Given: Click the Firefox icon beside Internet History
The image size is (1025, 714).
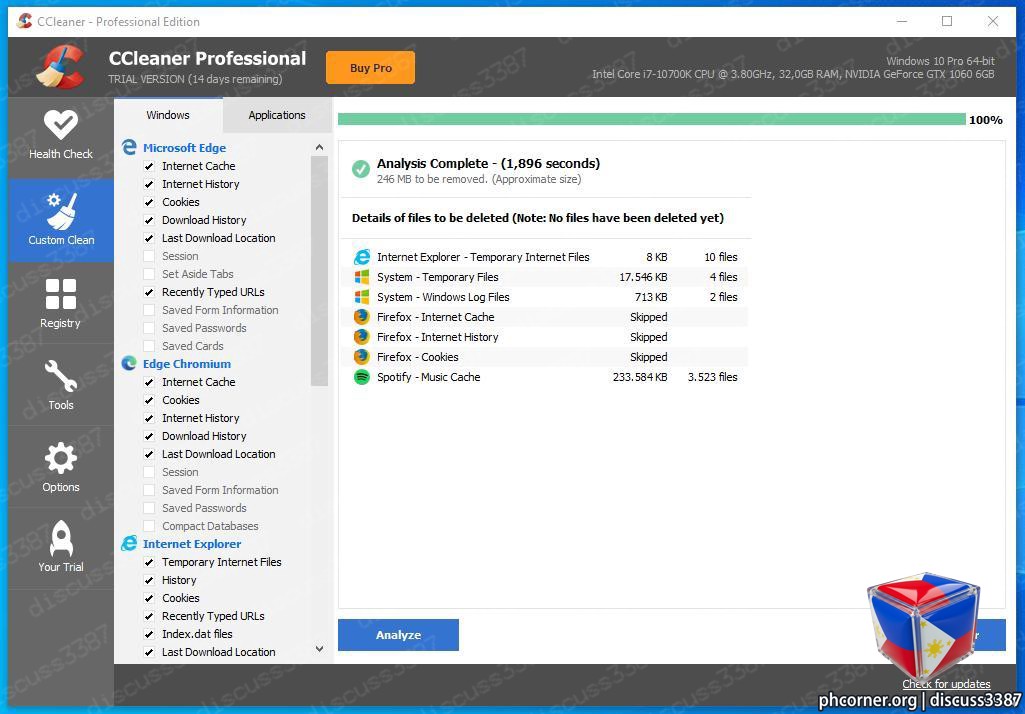Looking at the screenshot, I should pyautogui.click(x=361, y=337).
